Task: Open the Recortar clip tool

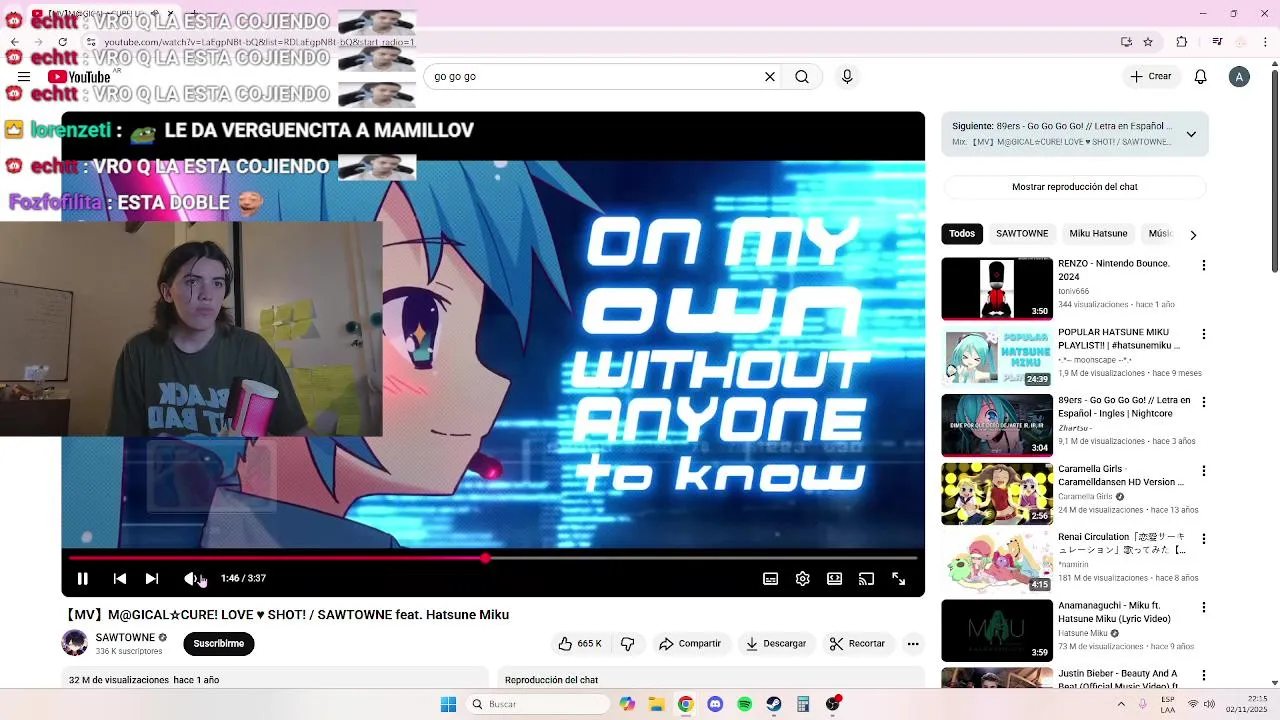Action: pyautogui.click(x=857, y=643)
